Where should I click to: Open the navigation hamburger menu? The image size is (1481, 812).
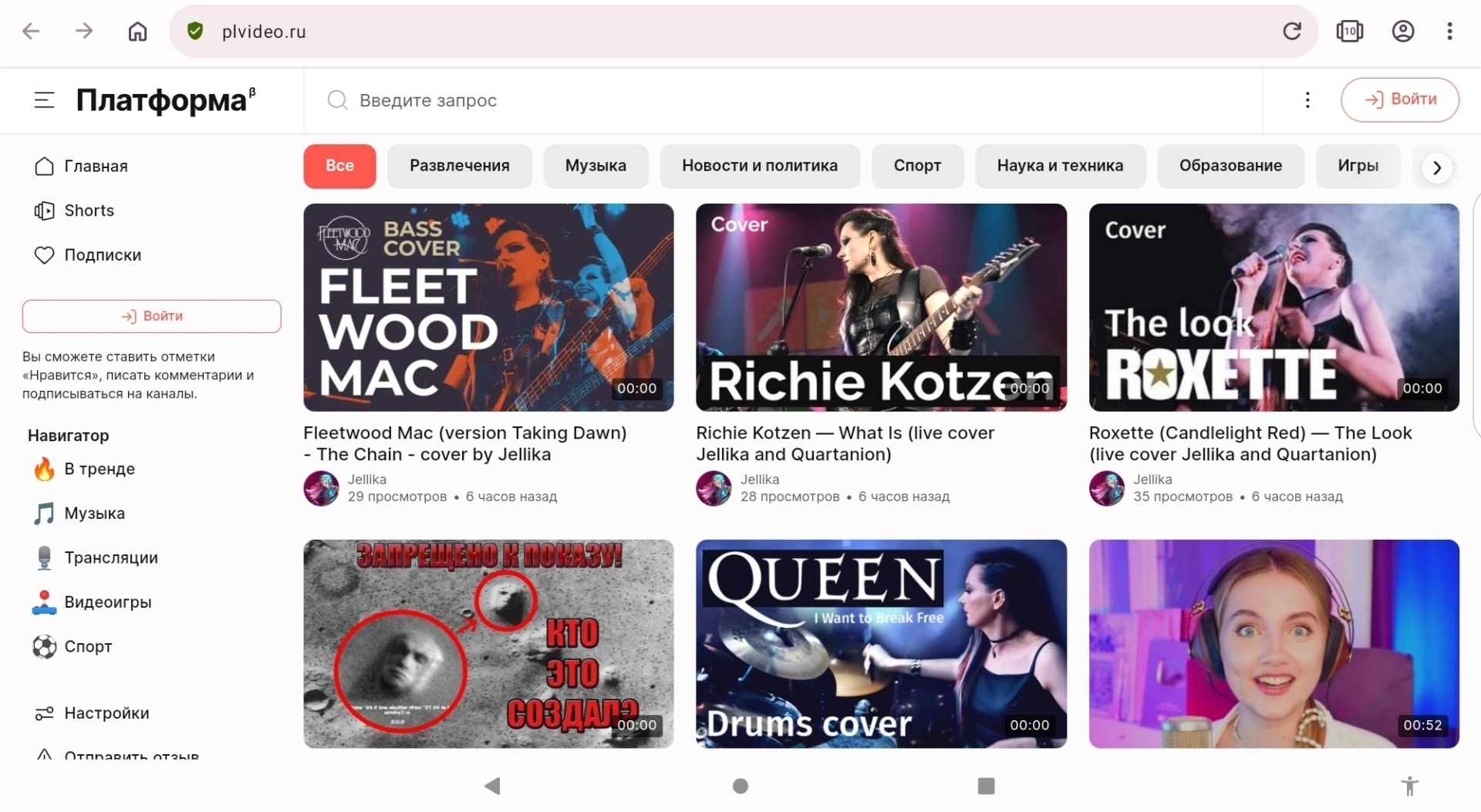[44, 100]
